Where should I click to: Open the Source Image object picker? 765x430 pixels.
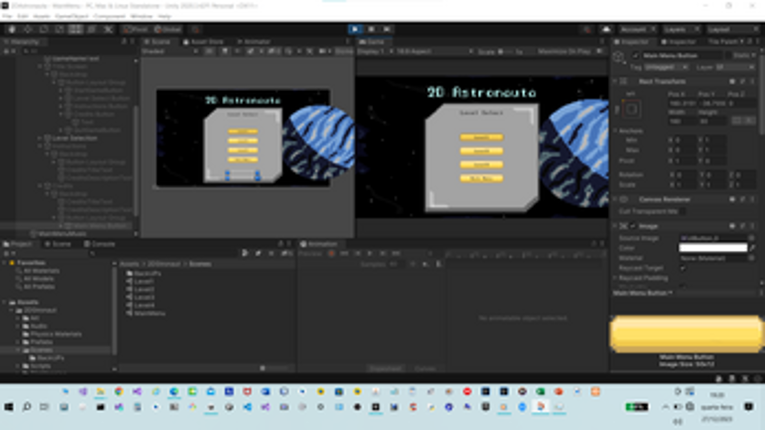click(752, 238)
